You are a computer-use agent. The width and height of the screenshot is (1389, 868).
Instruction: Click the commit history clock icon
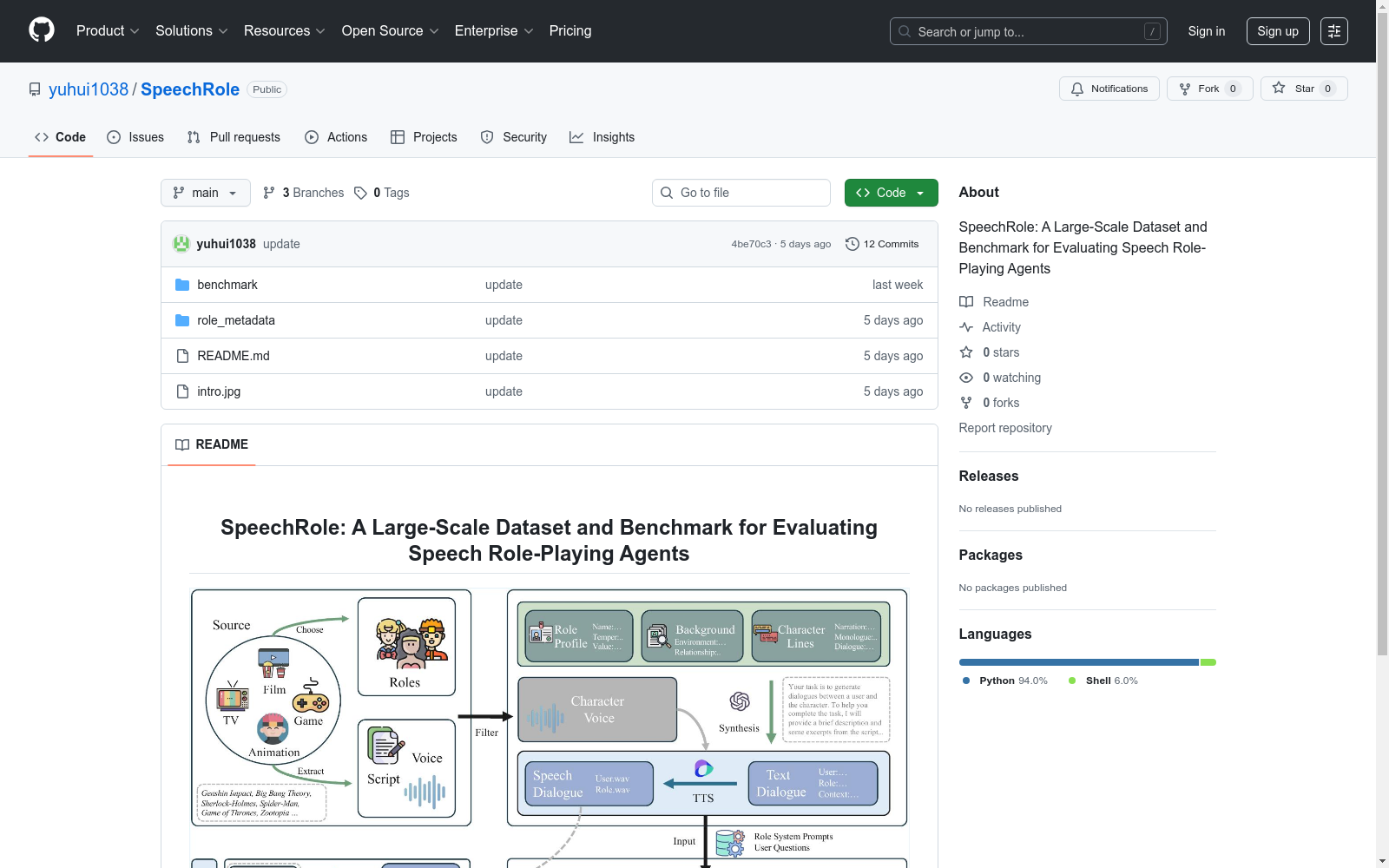[852, 244]
